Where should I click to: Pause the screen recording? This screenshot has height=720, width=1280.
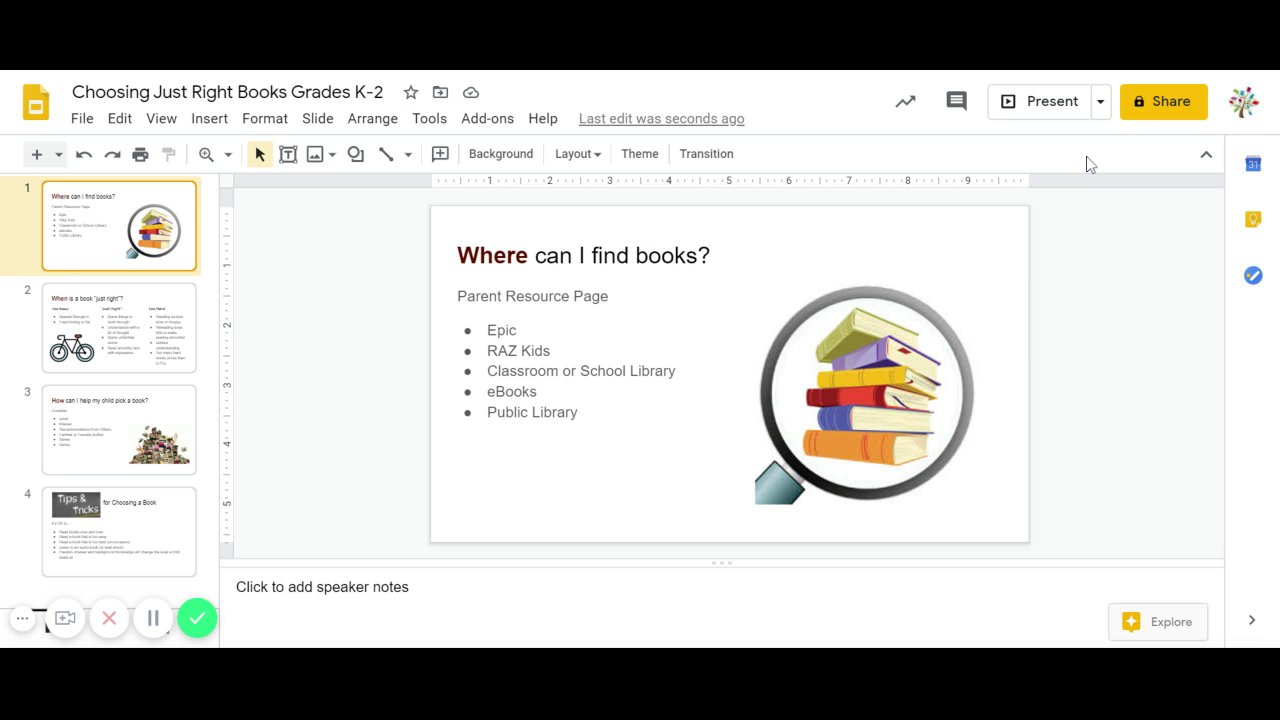(153, 619)
